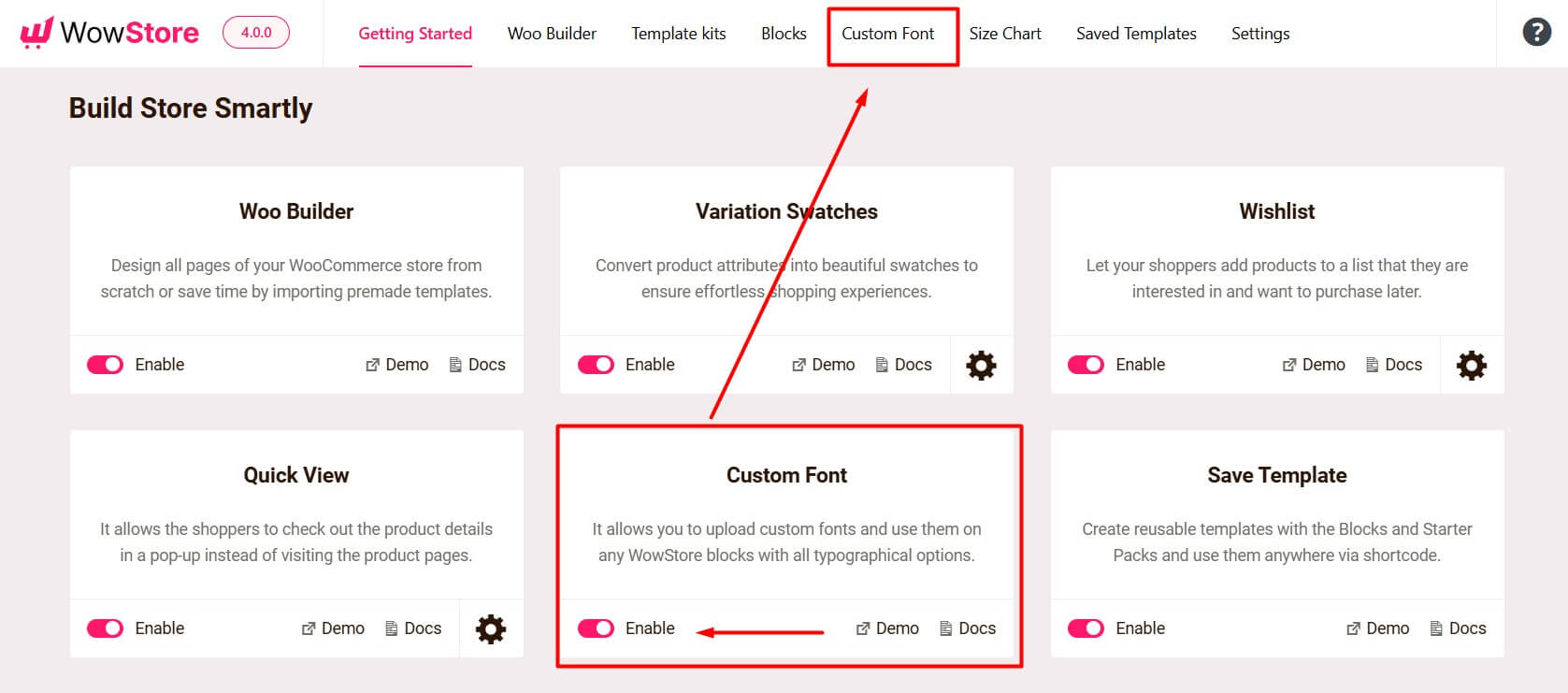This screenshot has width=1568, height=693.
Task: Disable the Woo Builder module
Action: (106, 365)
